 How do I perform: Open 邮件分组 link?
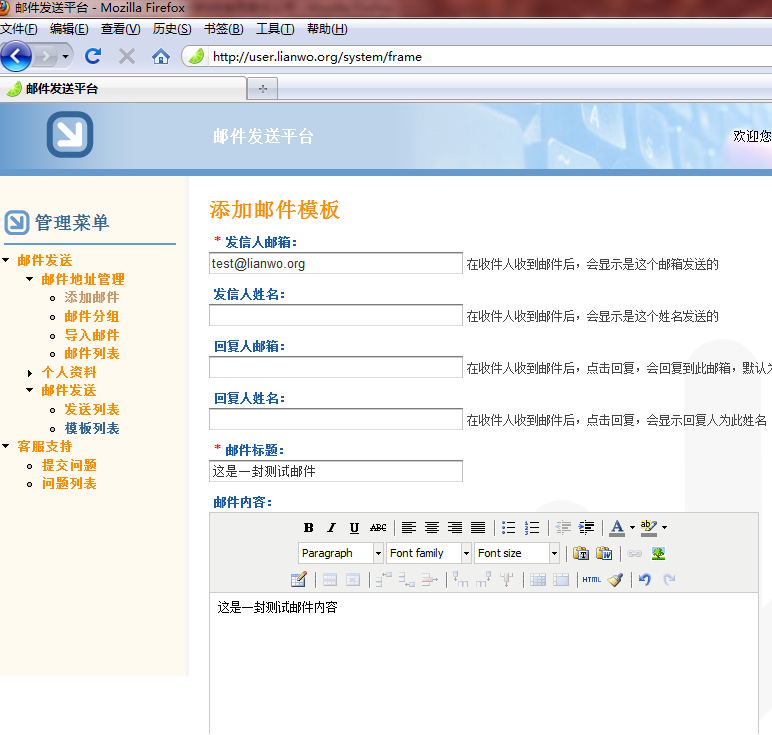click(92, 316)
